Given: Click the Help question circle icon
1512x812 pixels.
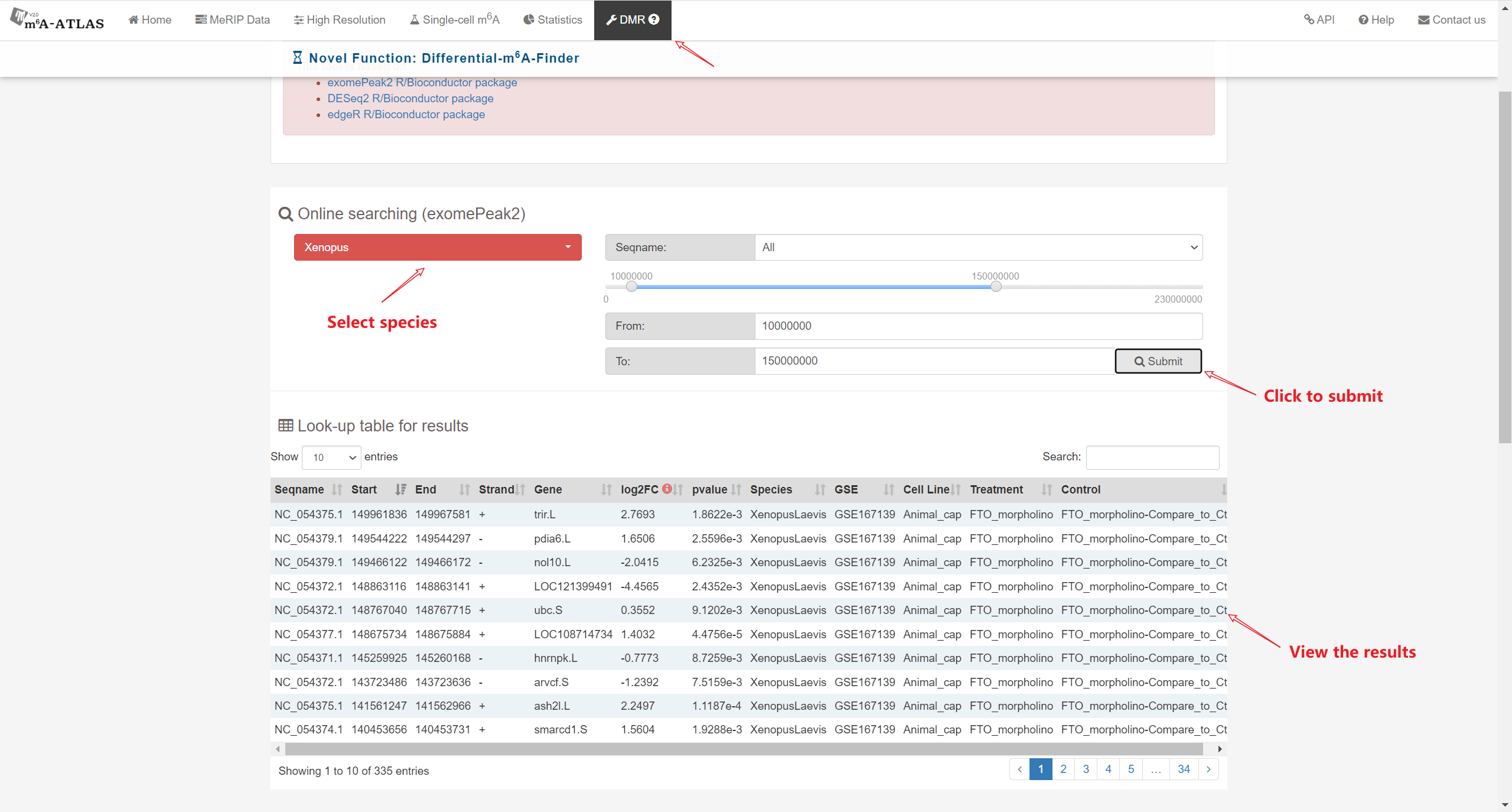Looking at the screenshot, I should [x=1363, y=20].
